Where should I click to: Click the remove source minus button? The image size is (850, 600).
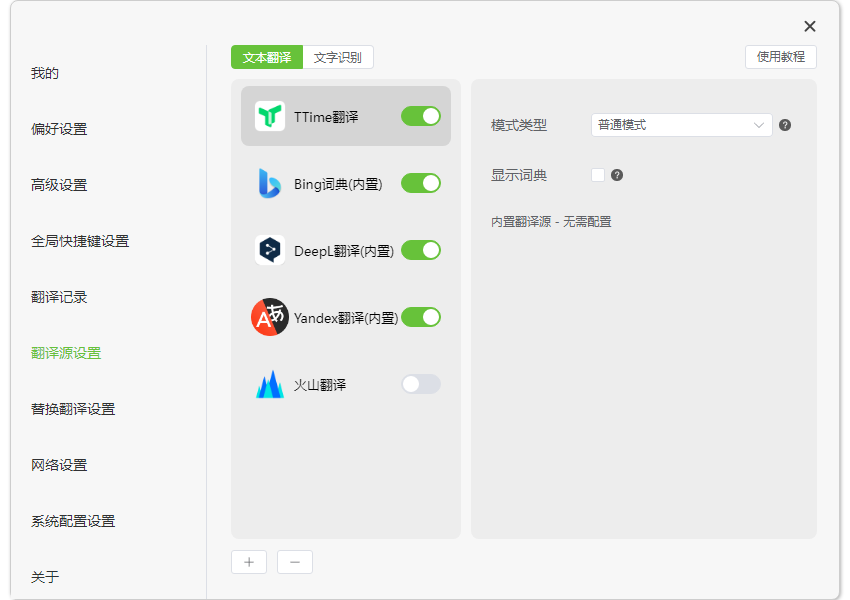[x=294, y=562]
